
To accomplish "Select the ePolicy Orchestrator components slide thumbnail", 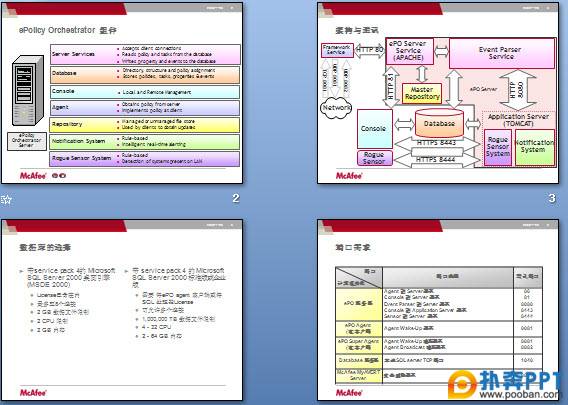I will (122, 93).
